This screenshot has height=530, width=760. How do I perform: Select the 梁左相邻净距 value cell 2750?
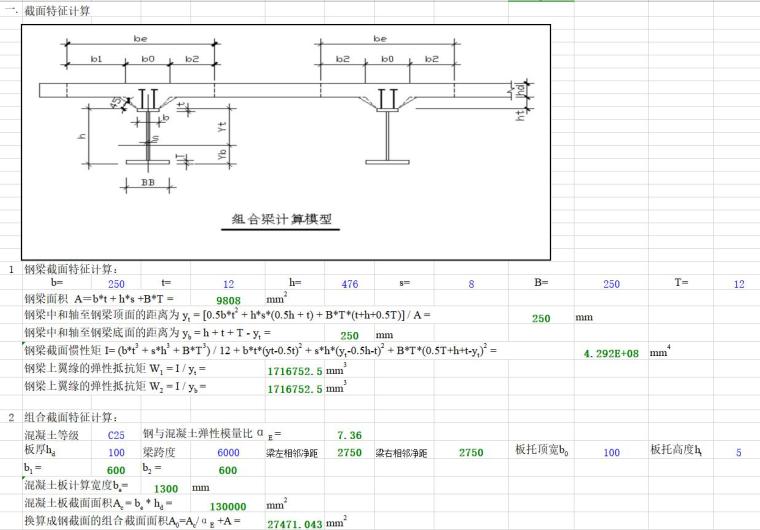point(348,453)
